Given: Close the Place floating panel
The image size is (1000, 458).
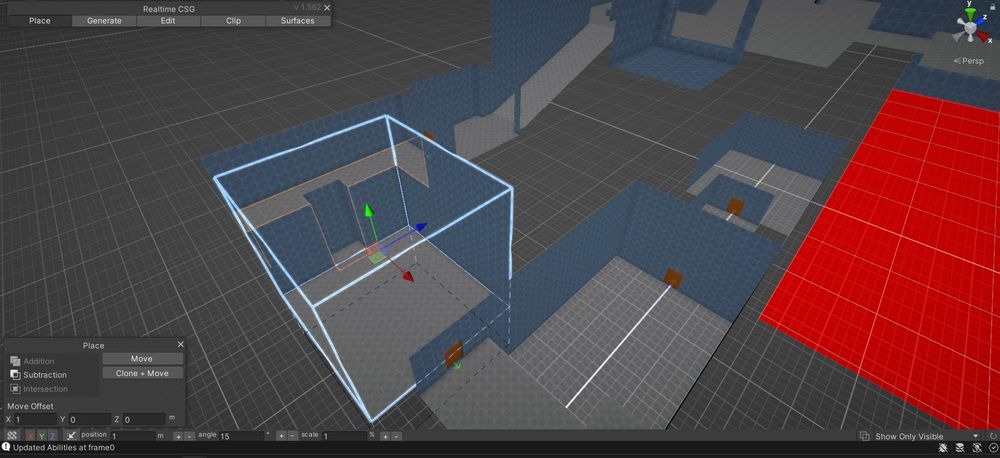Looking at the screenshot, I should (180, 344).
